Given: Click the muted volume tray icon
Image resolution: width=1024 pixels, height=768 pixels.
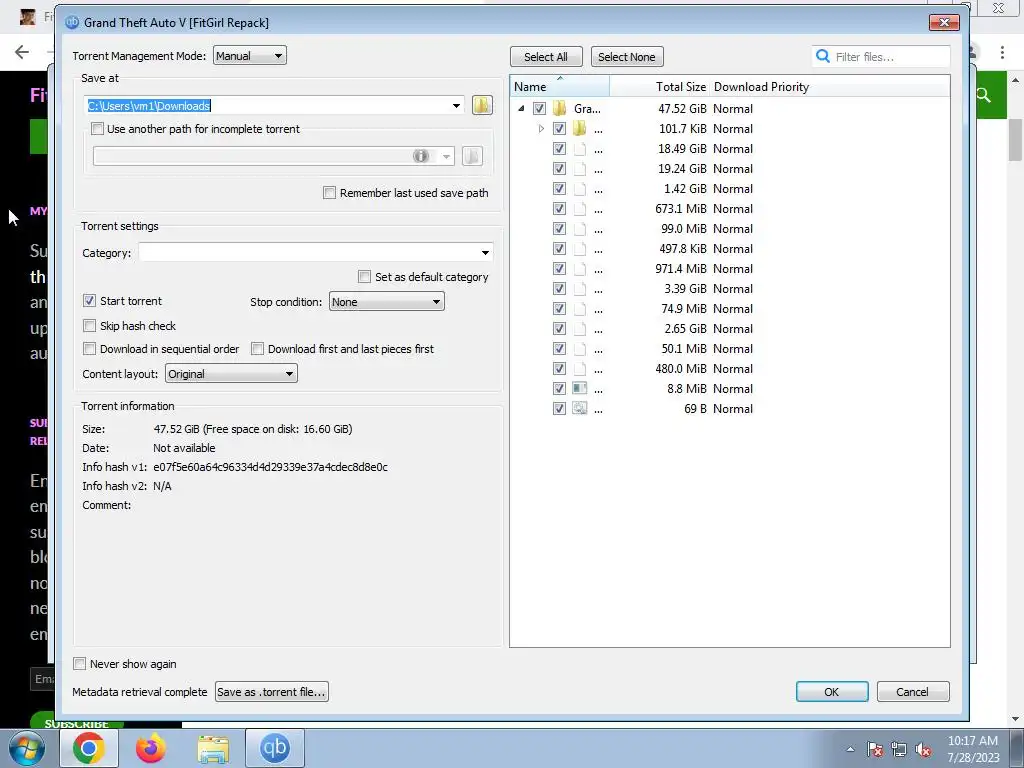Looking at the screenshot, I should (923, 749).
